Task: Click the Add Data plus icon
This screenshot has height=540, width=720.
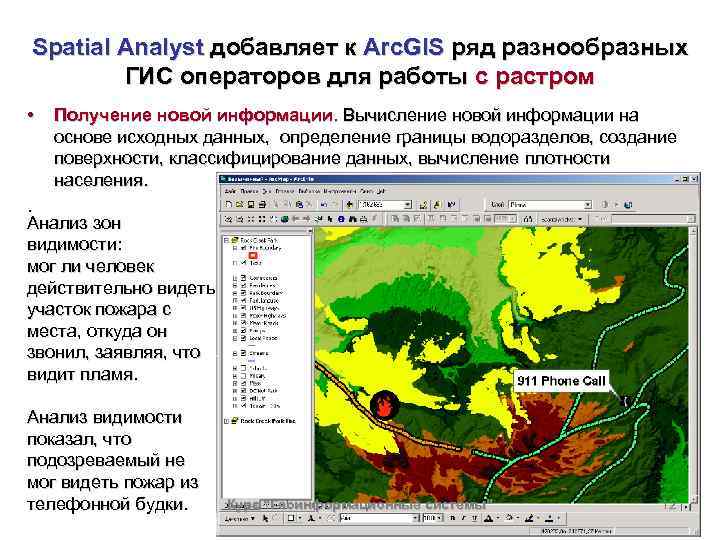Action: [x=349, y=204]
